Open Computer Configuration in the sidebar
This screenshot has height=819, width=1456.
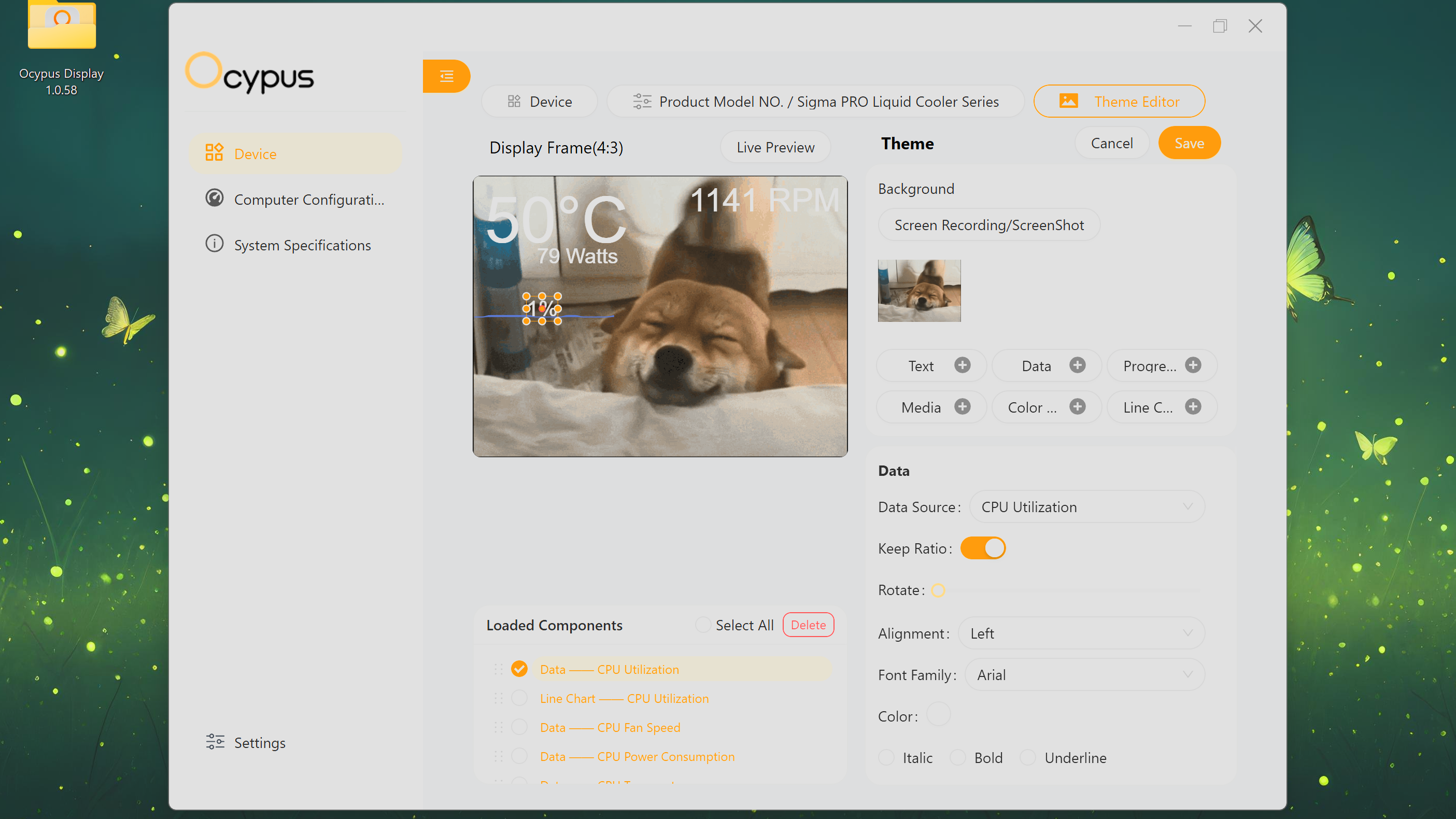pos(295,199)
